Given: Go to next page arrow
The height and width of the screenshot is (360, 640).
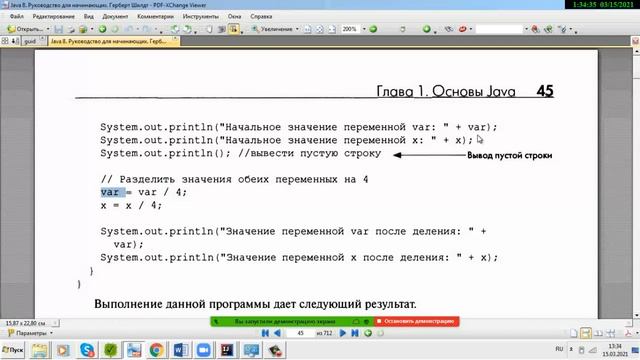Looking at the screenshot, I should 342,333.
